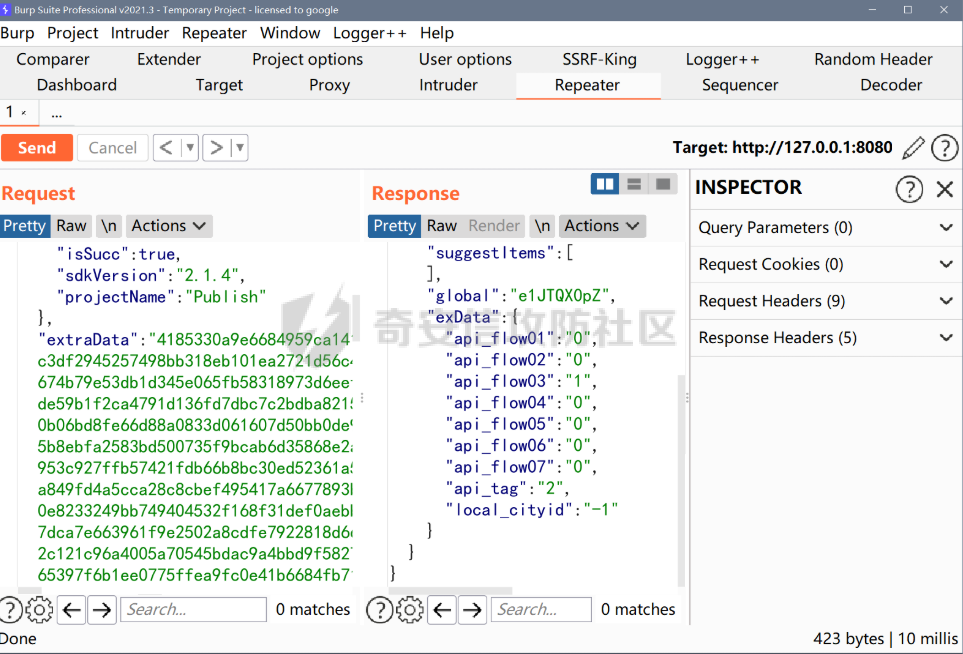
Task: Open Response search settings gear
Action: click(410, 610)
